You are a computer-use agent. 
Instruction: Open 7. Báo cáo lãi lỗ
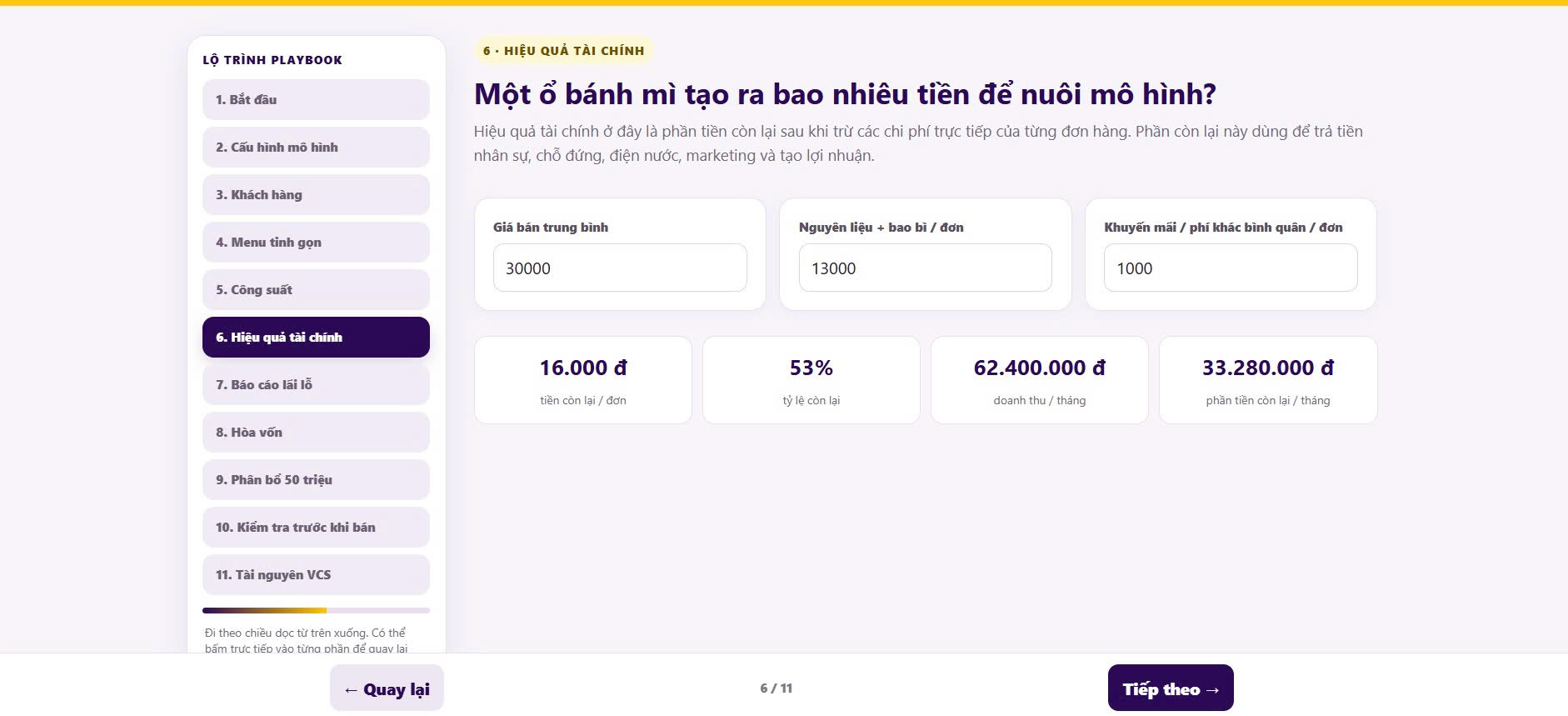point(316,384)
